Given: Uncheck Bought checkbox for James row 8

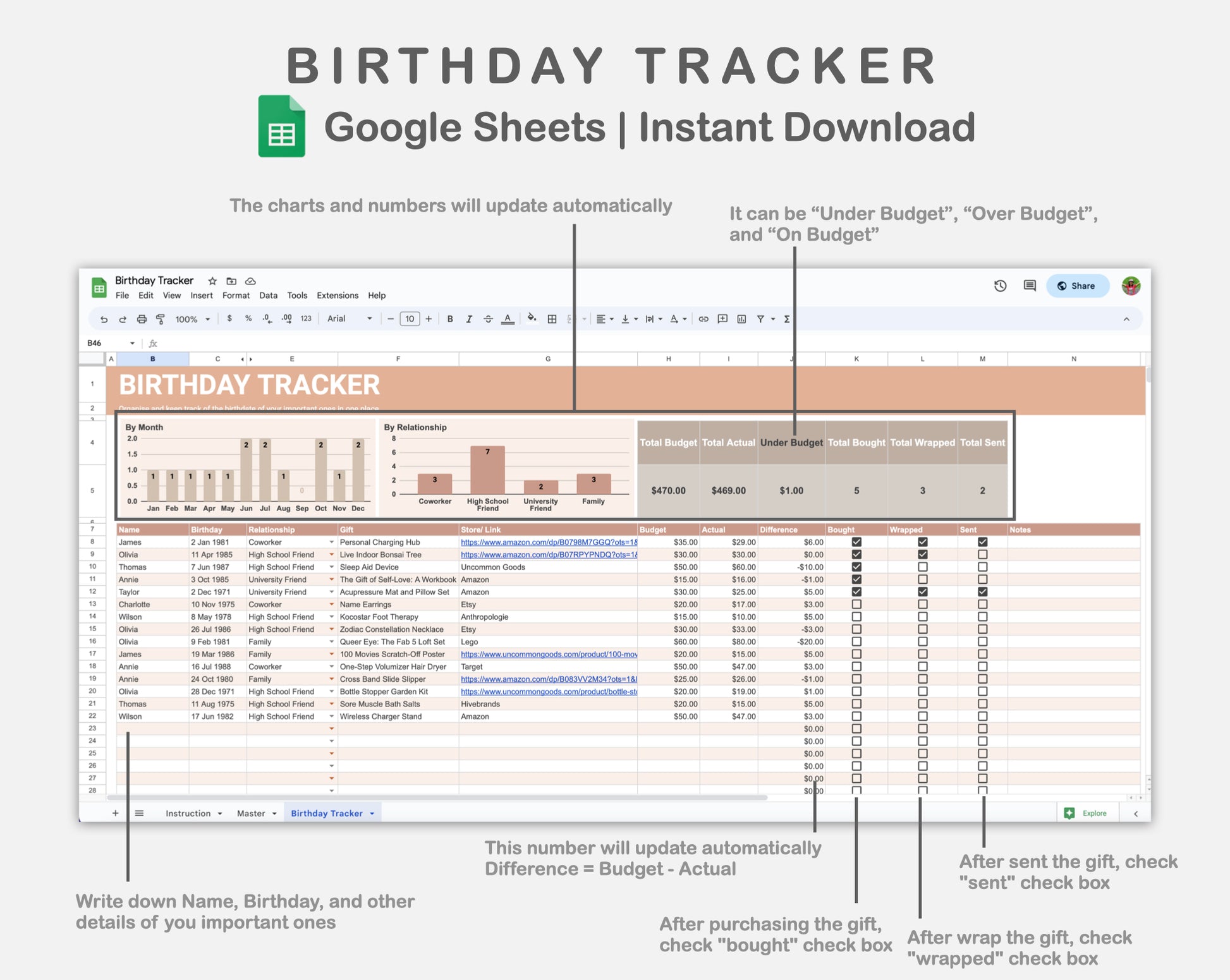Looking at the screenshot, I should tap(856, 542).
